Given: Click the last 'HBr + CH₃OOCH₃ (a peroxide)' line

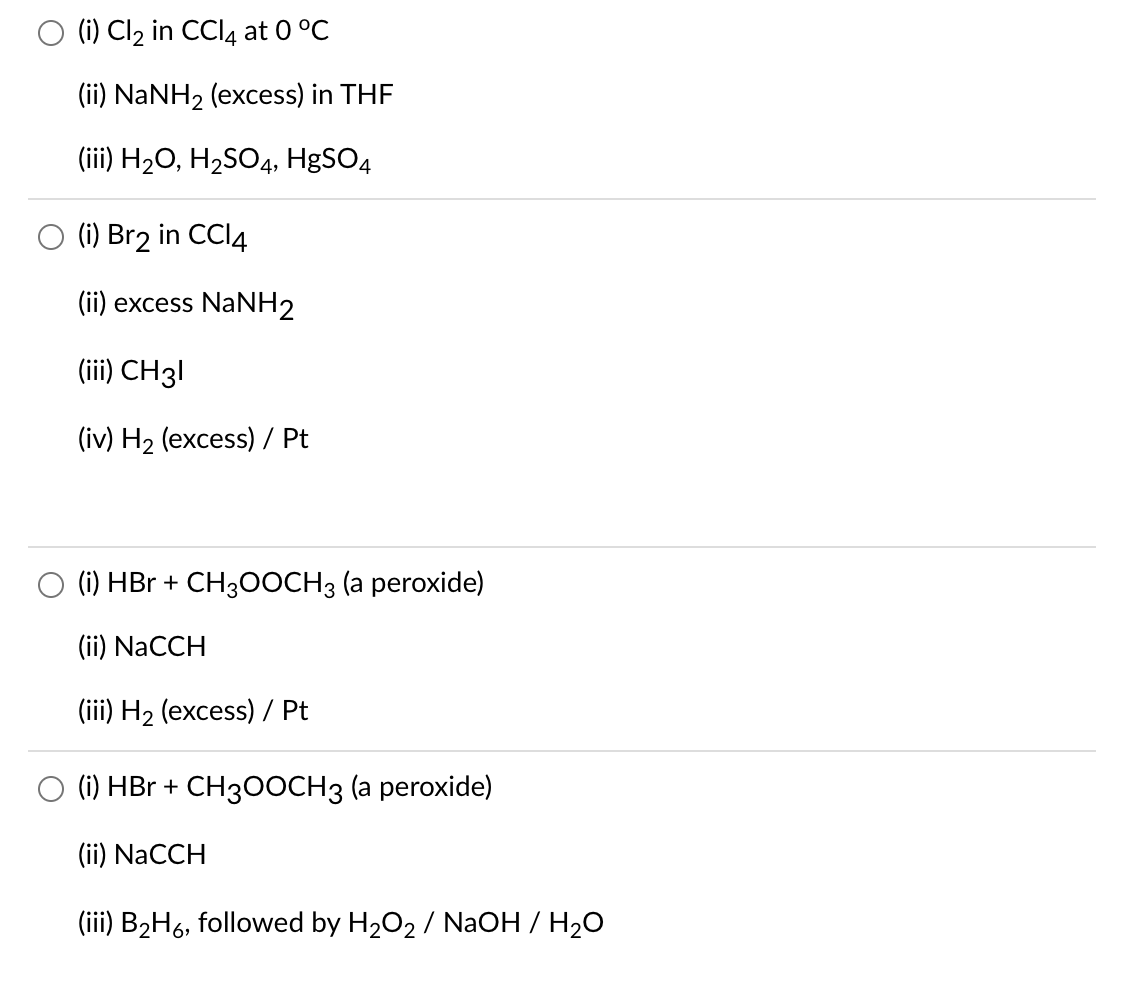Looking at the screenshot, I should pyautogui.click(x=283, y=788).
